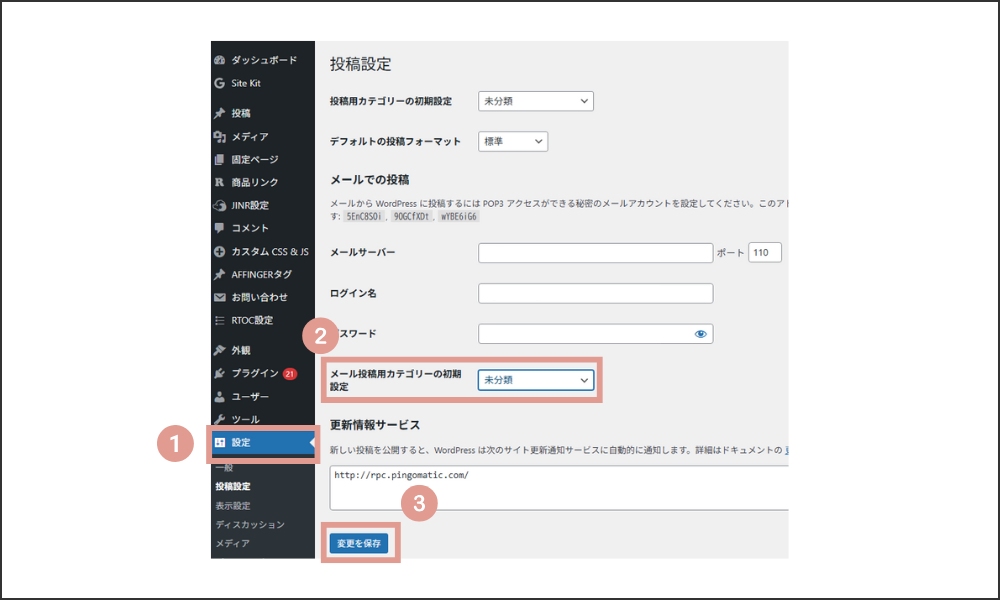Click the list icon beside RTOC設定
The height and width of the screenshot is (600, 1000).
click(219, 320)
